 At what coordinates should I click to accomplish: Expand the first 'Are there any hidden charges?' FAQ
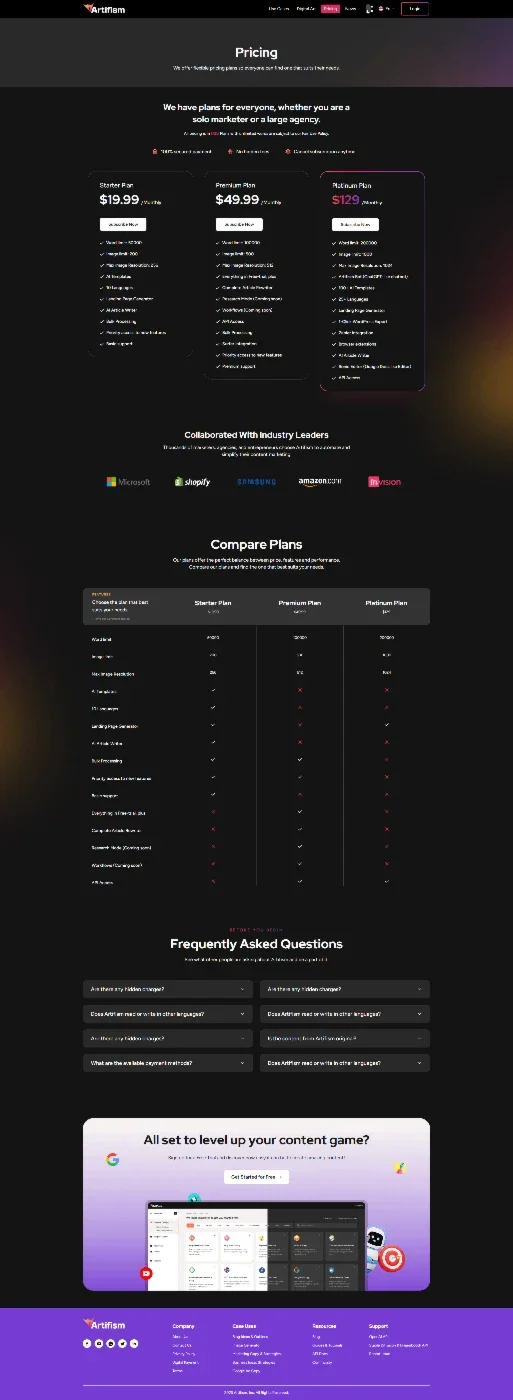point(168,989)
